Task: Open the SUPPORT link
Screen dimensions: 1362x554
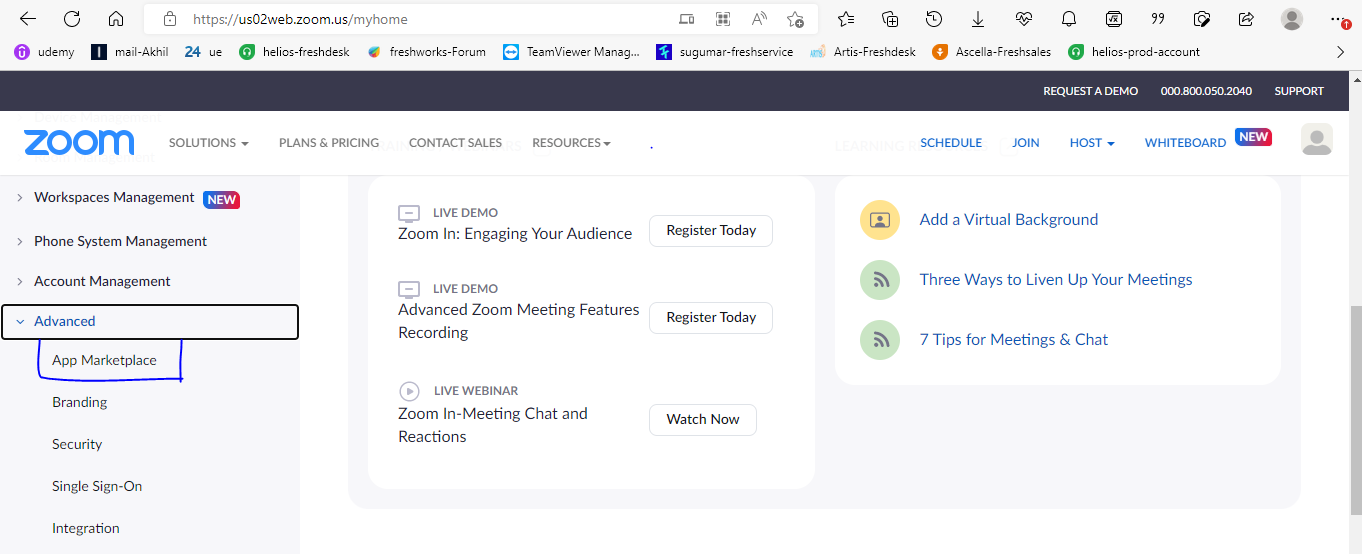Action: click(x=1299, y=91)
